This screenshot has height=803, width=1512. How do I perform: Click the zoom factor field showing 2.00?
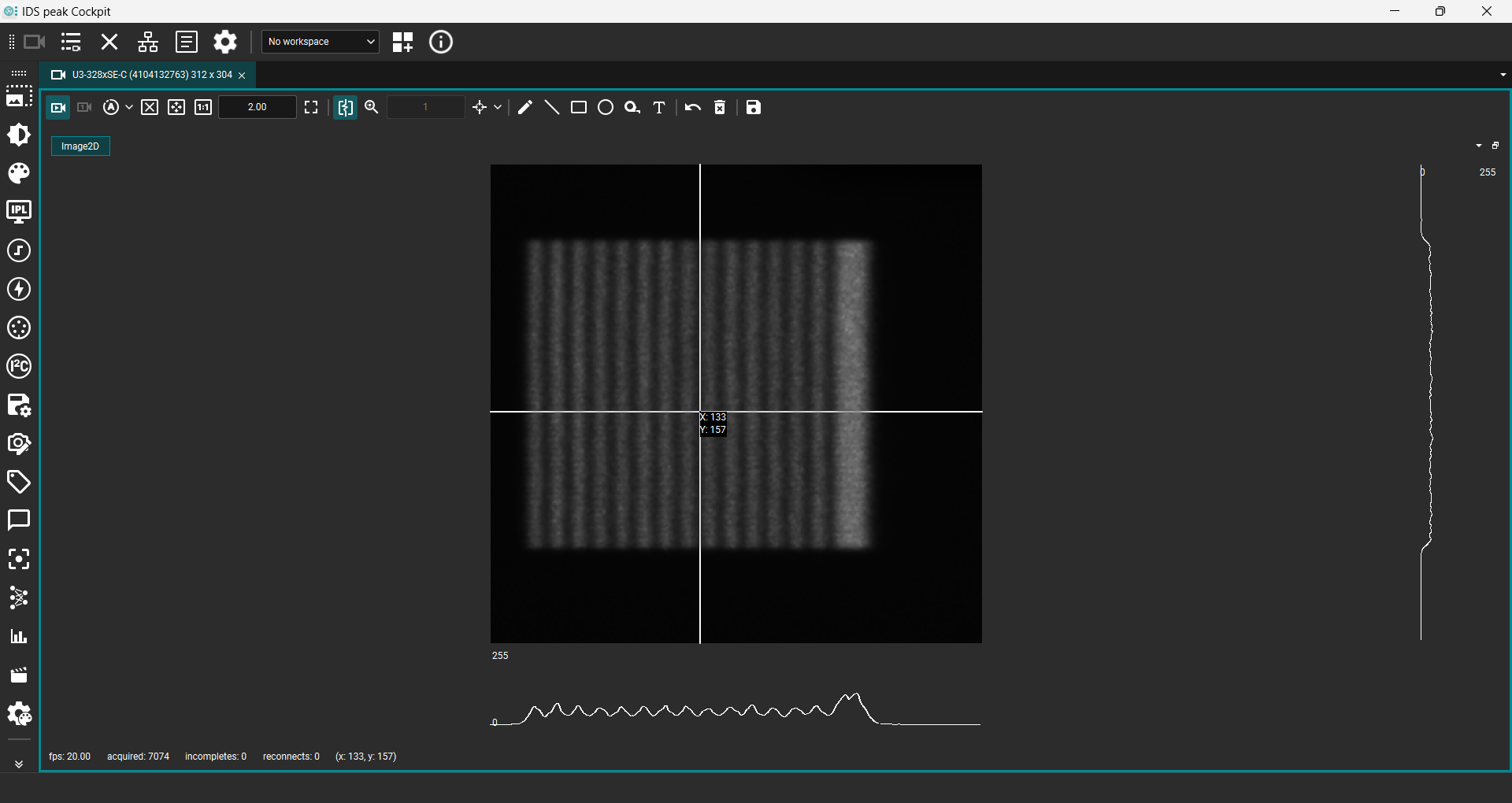click(x=258, y=108)
